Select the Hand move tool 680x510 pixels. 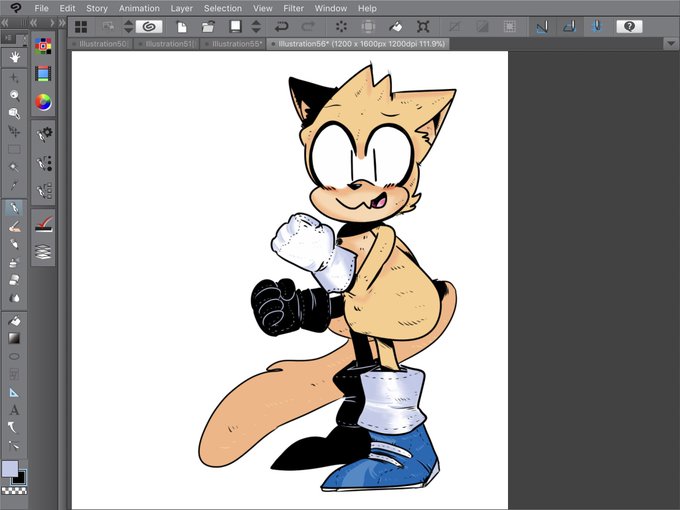(14, 57)
